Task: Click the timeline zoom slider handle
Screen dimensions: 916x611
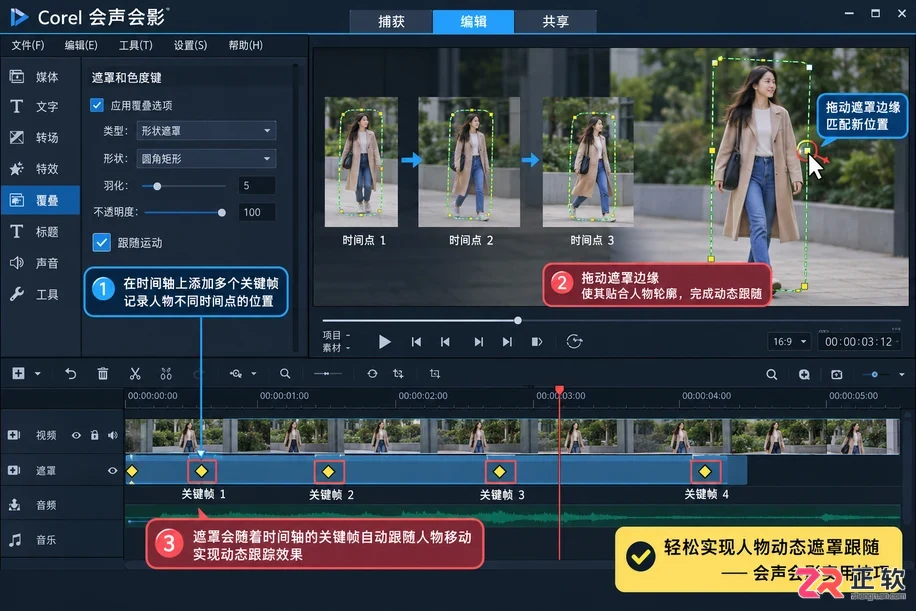Action: [875, 374]
